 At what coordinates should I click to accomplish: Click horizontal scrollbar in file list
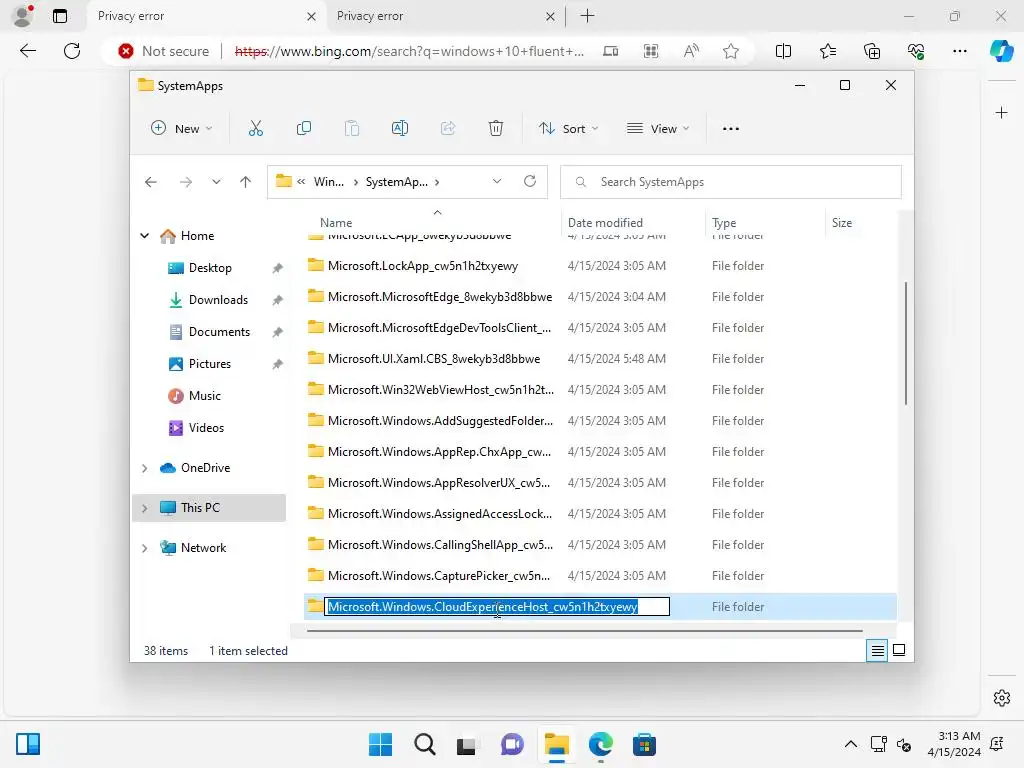click(584, 631)
